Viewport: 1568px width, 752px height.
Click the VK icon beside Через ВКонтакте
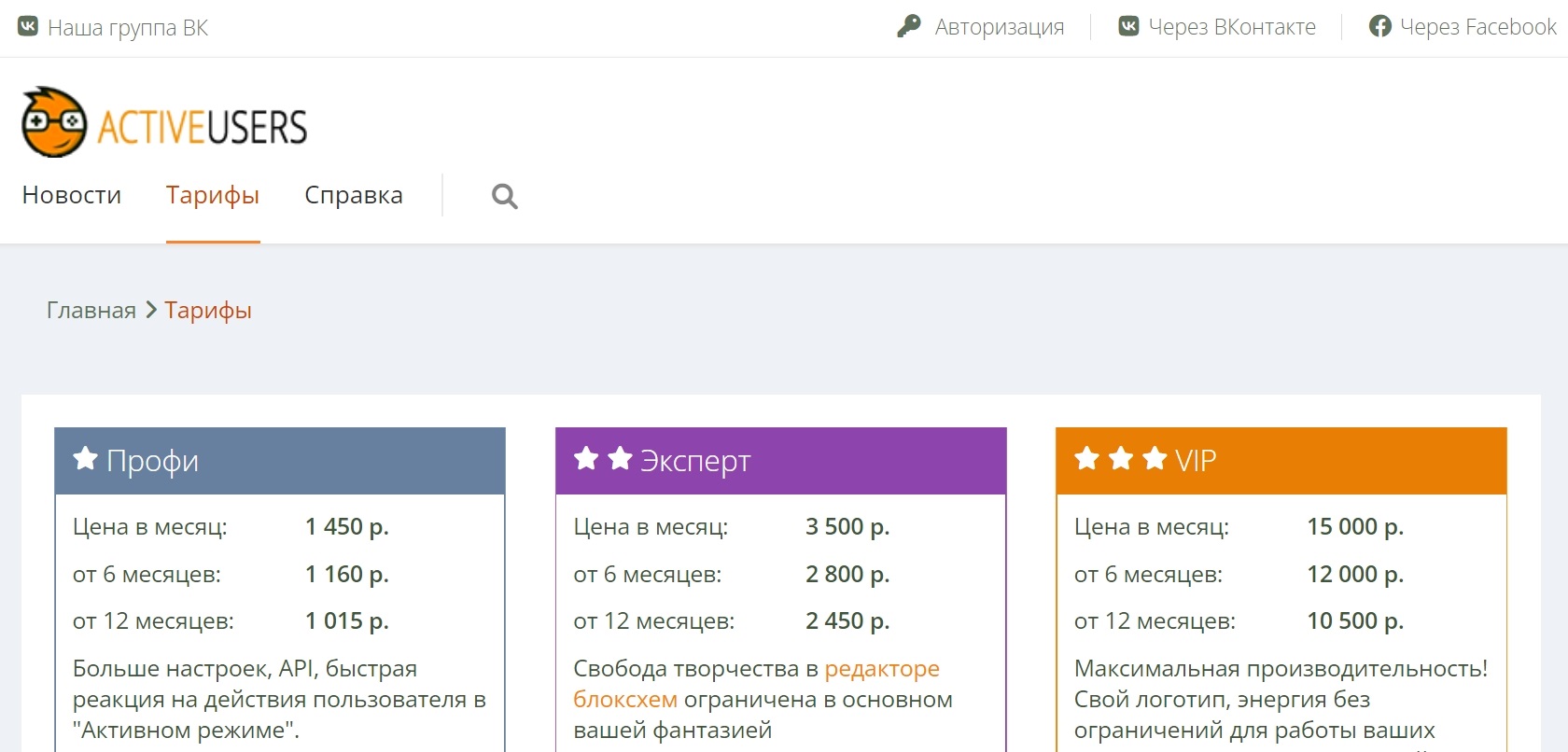pos(1128,26)
